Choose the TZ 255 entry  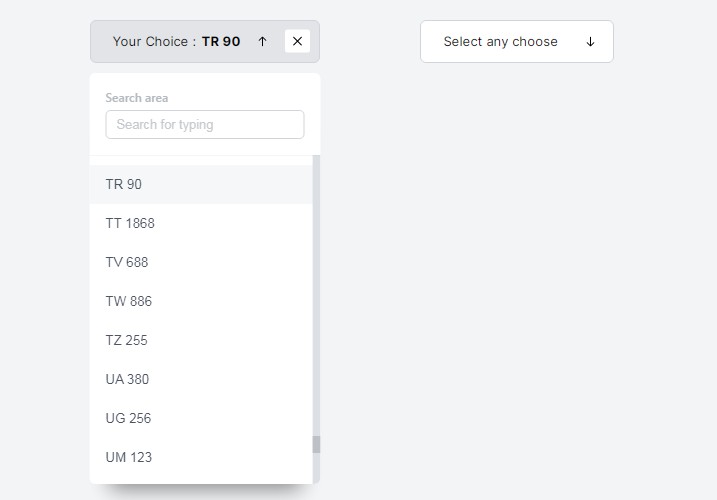coord(127,340)
